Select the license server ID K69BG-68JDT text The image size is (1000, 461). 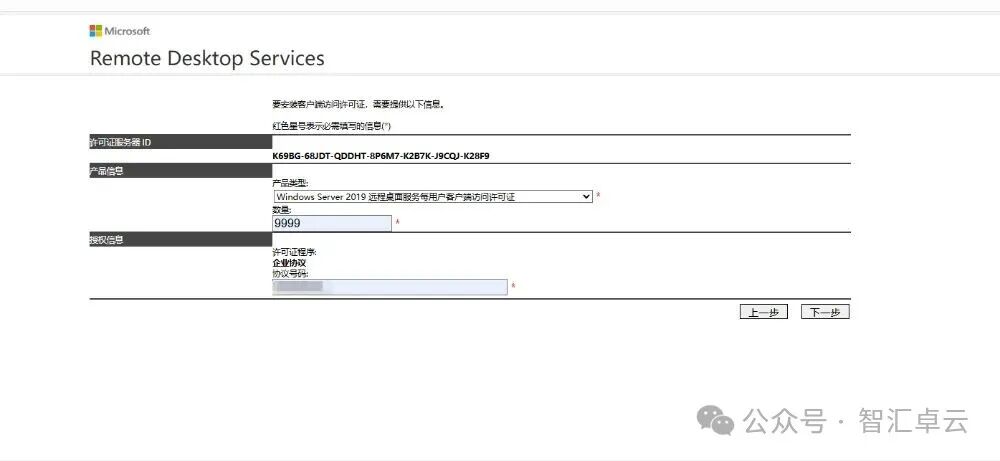381,156
